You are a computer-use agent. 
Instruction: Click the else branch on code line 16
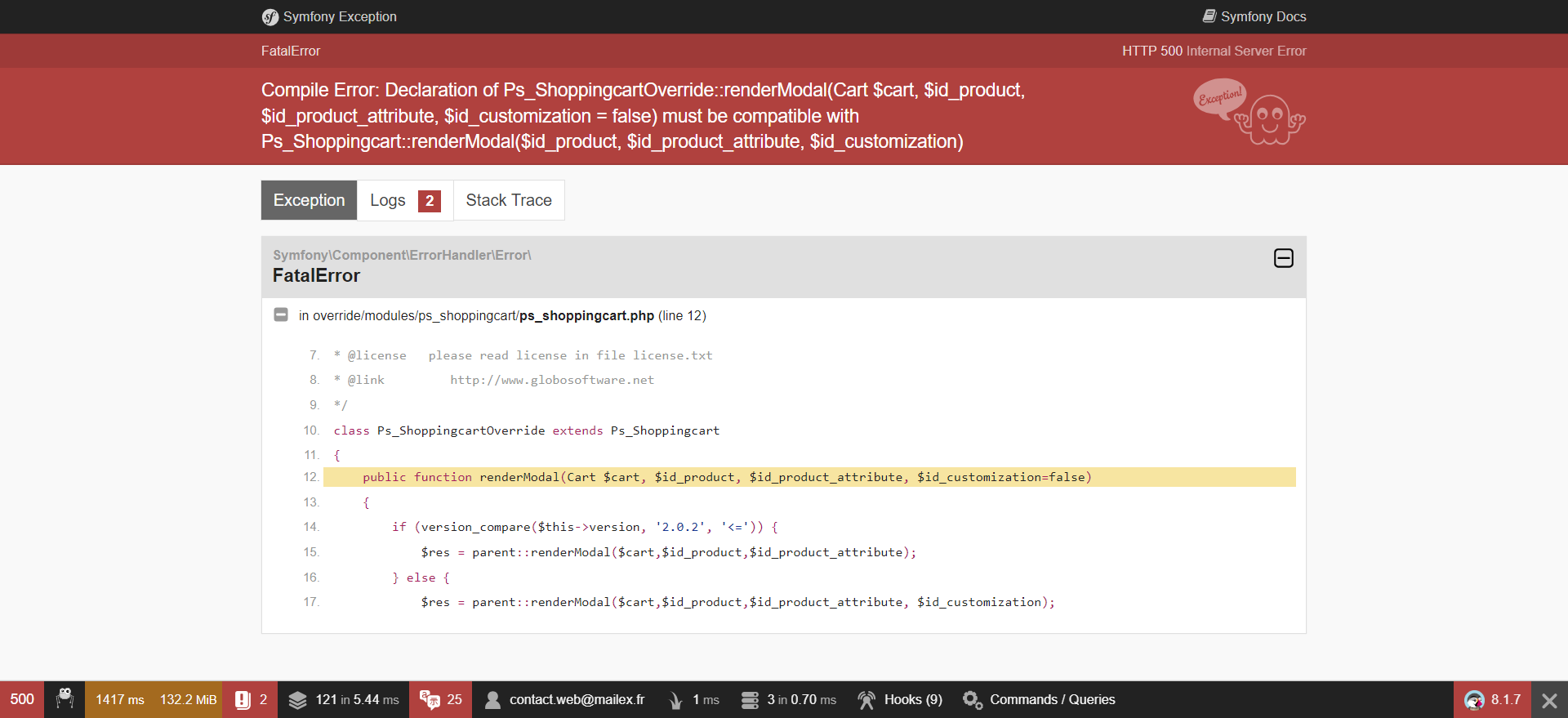[x=421, y=578]
